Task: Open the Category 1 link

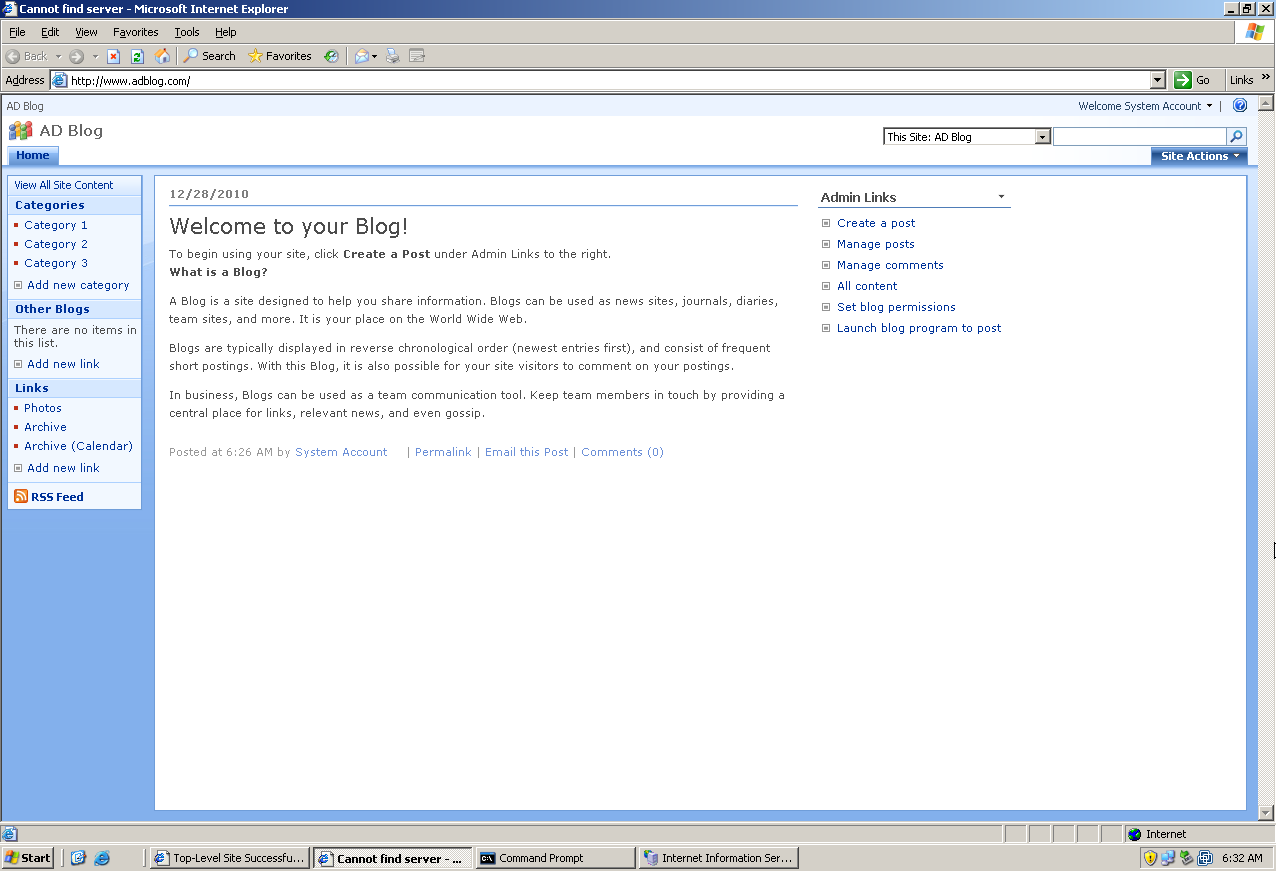Action: [56, 225]
